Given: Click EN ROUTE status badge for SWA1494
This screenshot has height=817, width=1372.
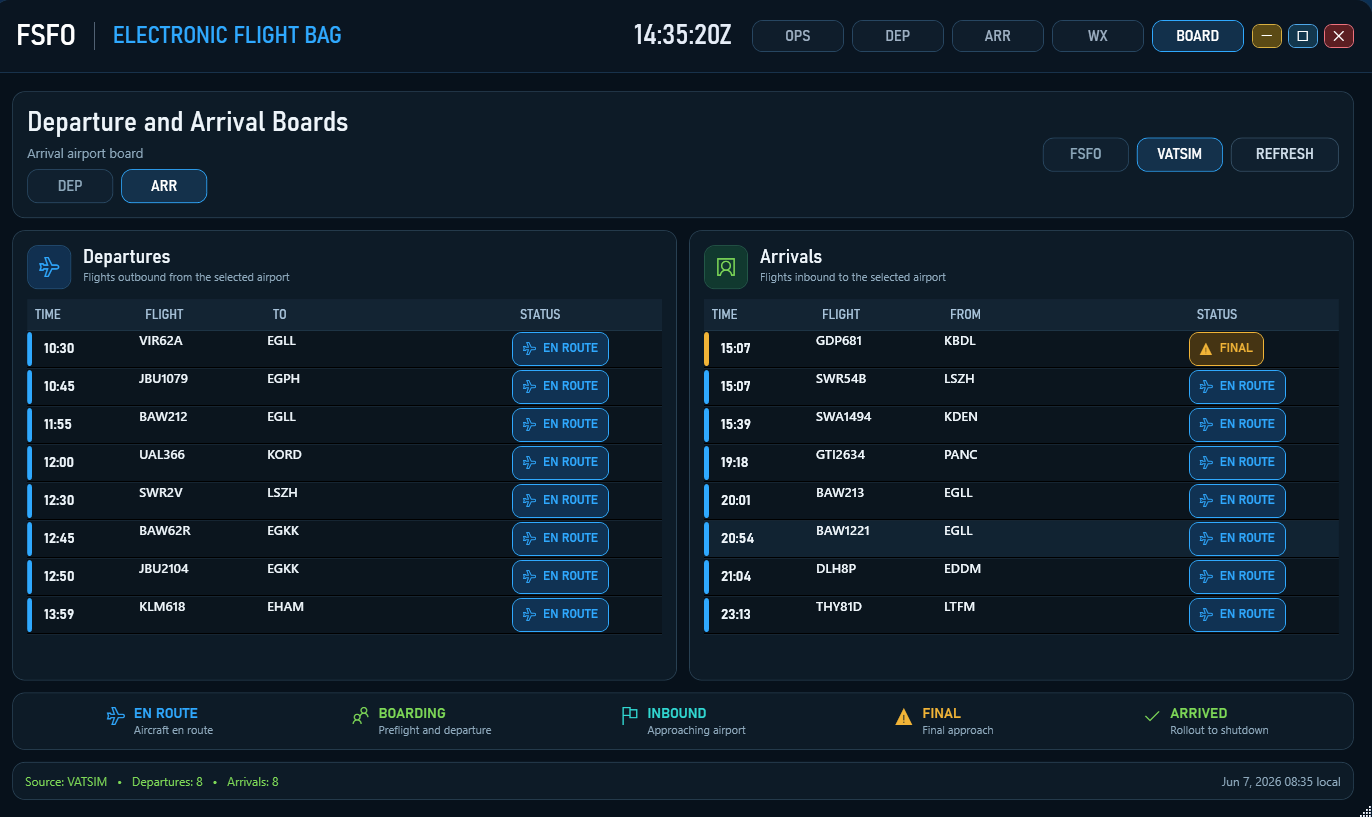Looking at the screenshot, I should (1237, 425).
